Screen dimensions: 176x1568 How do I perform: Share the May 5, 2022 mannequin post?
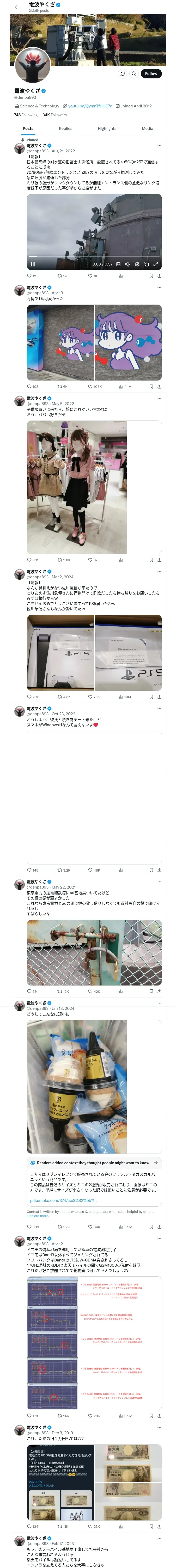[x=159, y=560]
